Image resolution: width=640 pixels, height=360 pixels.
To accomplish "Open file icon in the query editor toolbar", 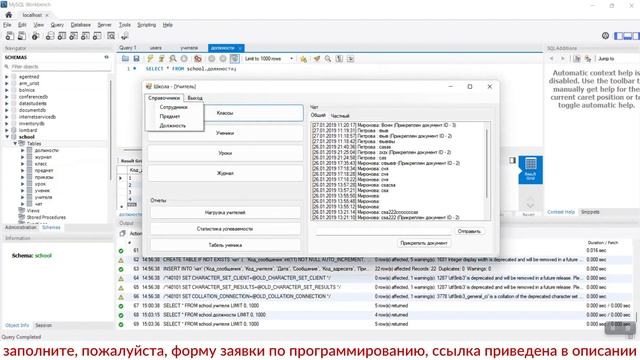I will (x=125, y=59).
